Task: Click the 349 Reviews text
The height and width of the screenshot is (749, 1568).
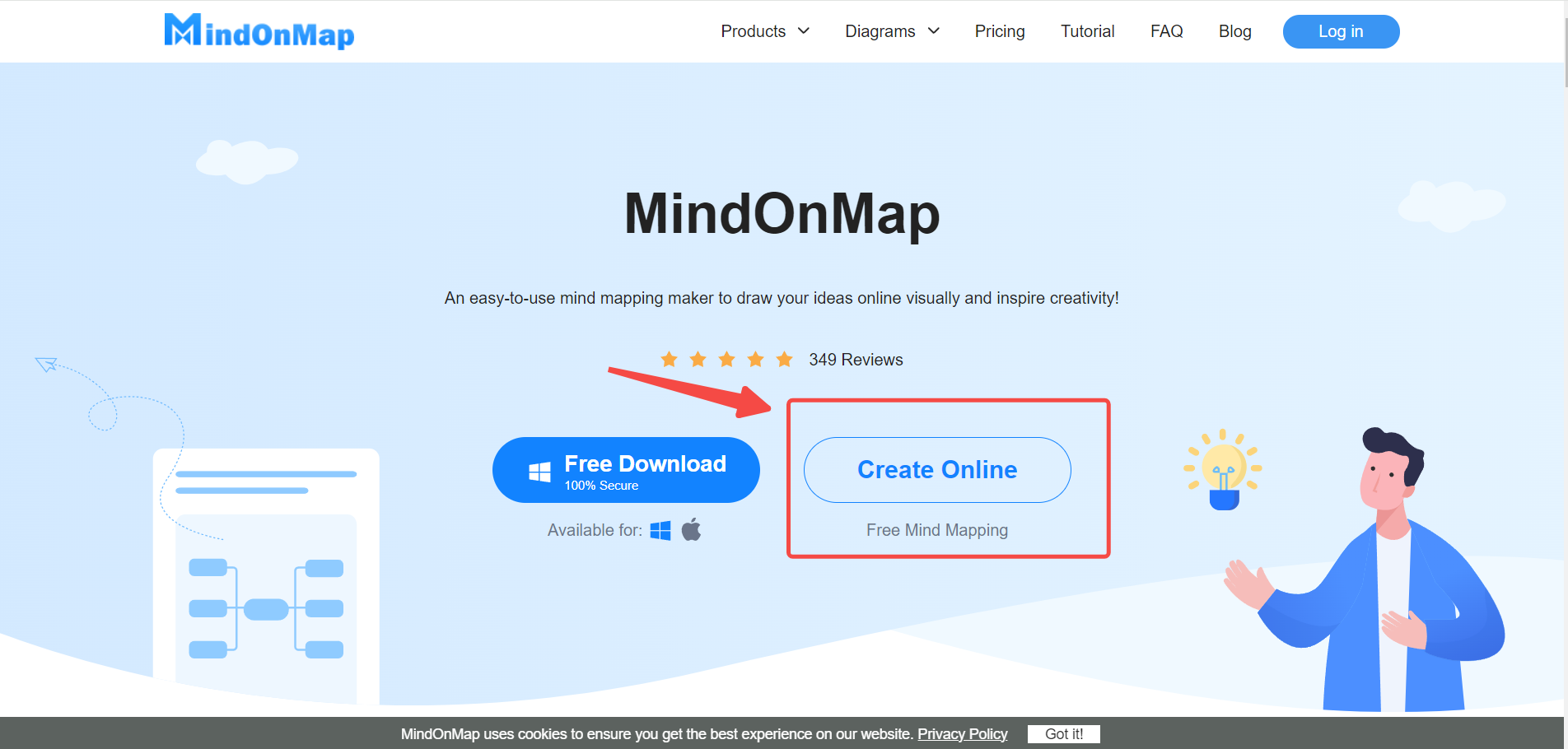Action: tap(856, 360)
